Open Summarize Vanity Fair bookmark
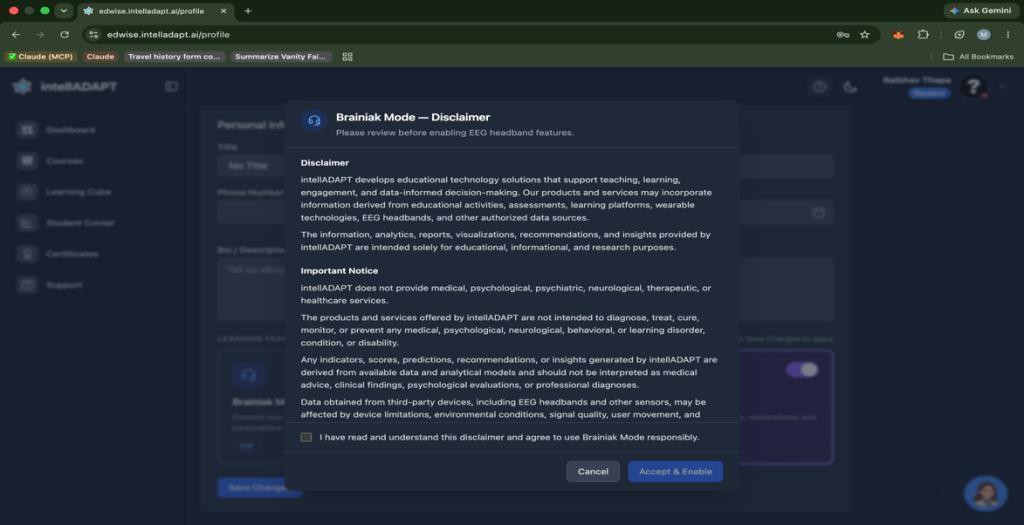Image resolution: width=1024 pixels, height=525 pixels. [281, 57]
